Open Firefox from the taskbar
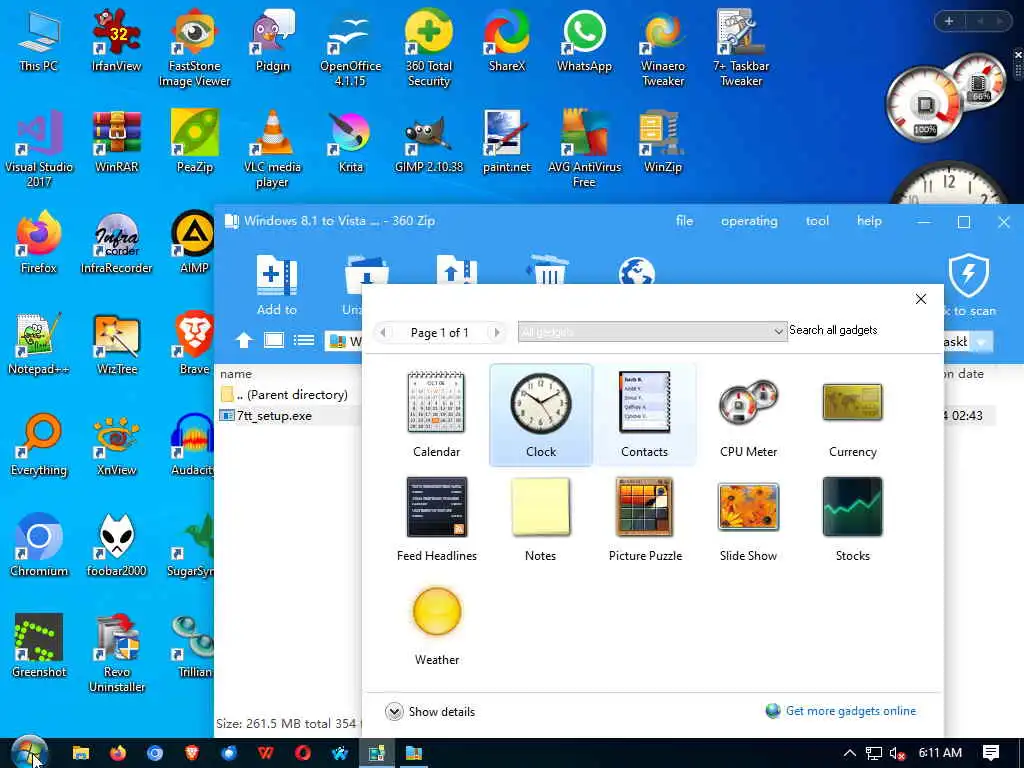This screenshot has width=1024, height=768. click(118, 753)
